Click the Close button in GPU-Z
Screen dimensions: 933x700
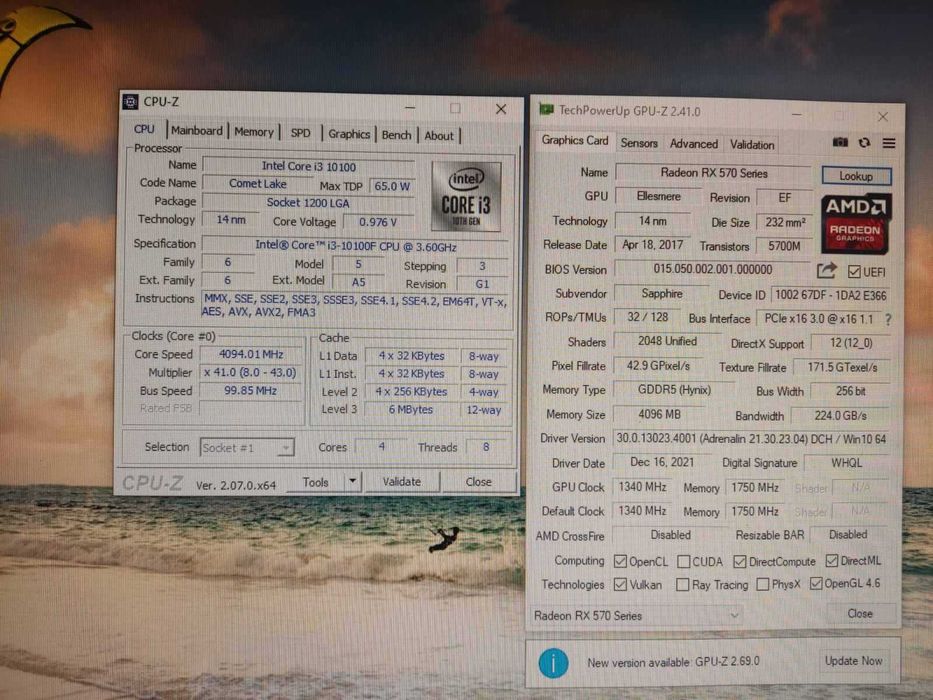pos(860,614)
